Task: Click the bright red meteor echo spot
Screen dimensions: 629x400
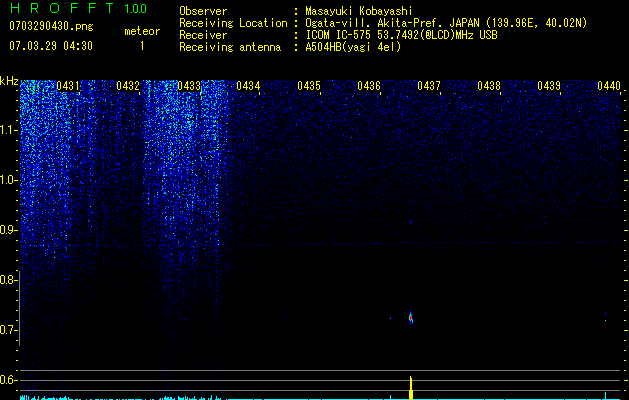Action: coord(410,318)
